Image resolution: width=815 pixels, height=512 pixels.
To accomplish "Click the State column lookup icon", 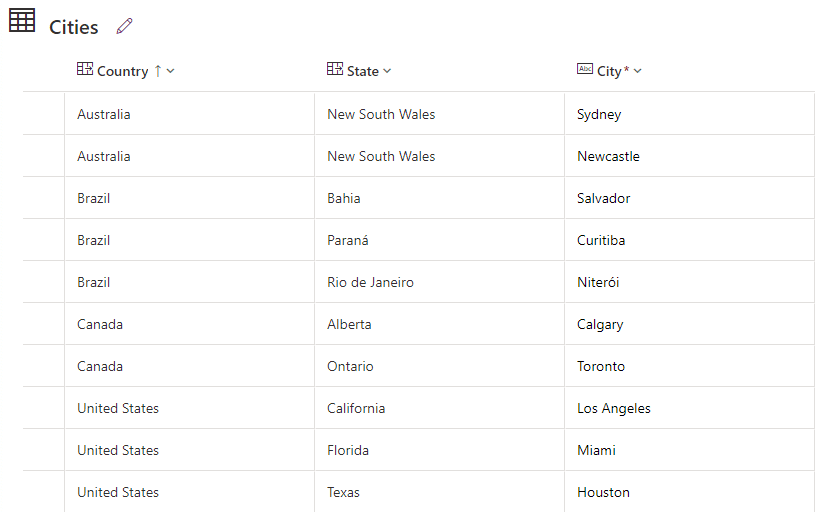I will point(335,69).
